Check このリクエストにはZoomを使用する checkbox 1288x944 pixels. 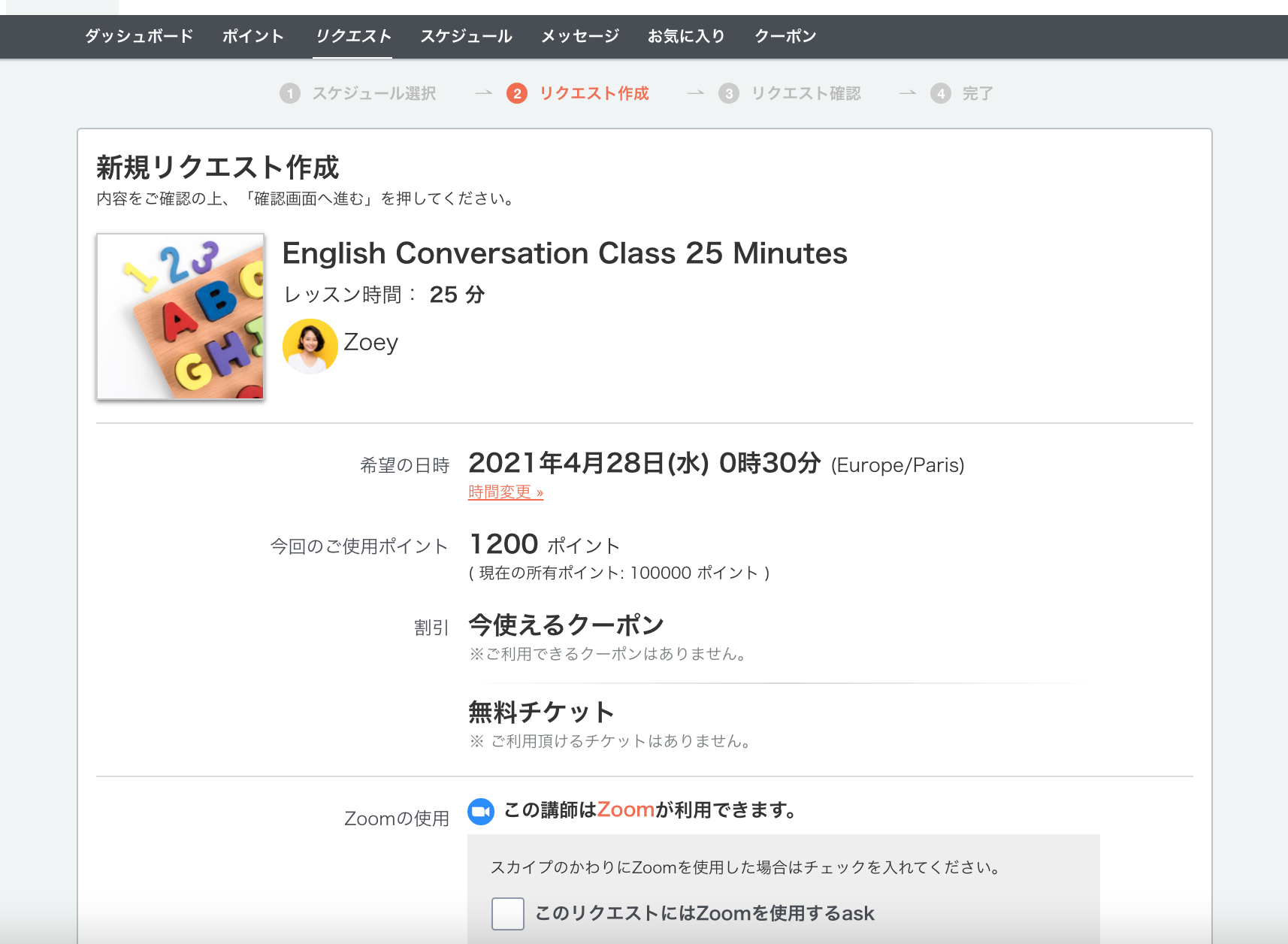point(508,914)
